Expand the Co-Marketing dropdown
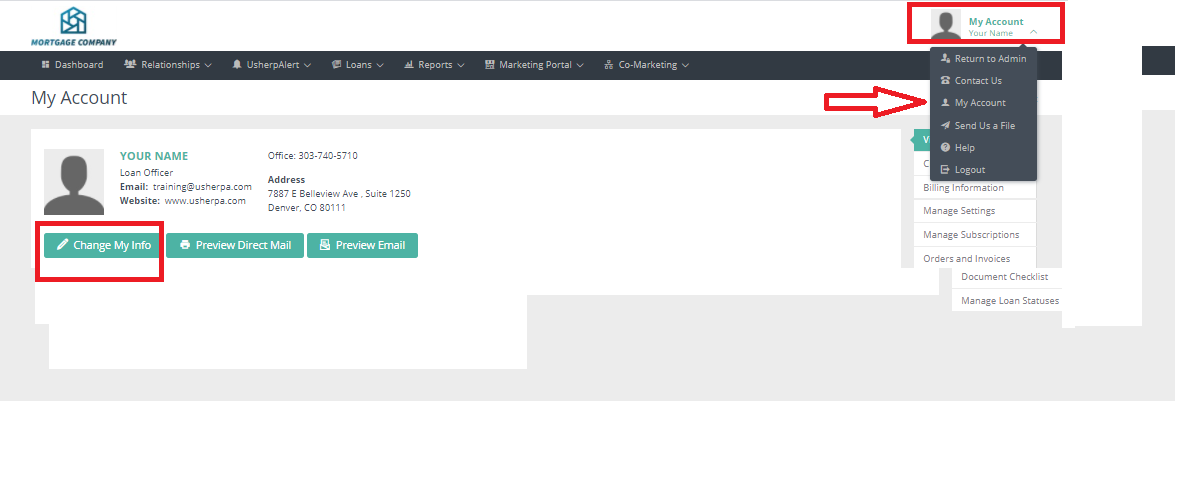1182x478 pixels. (x=647, y=65)
